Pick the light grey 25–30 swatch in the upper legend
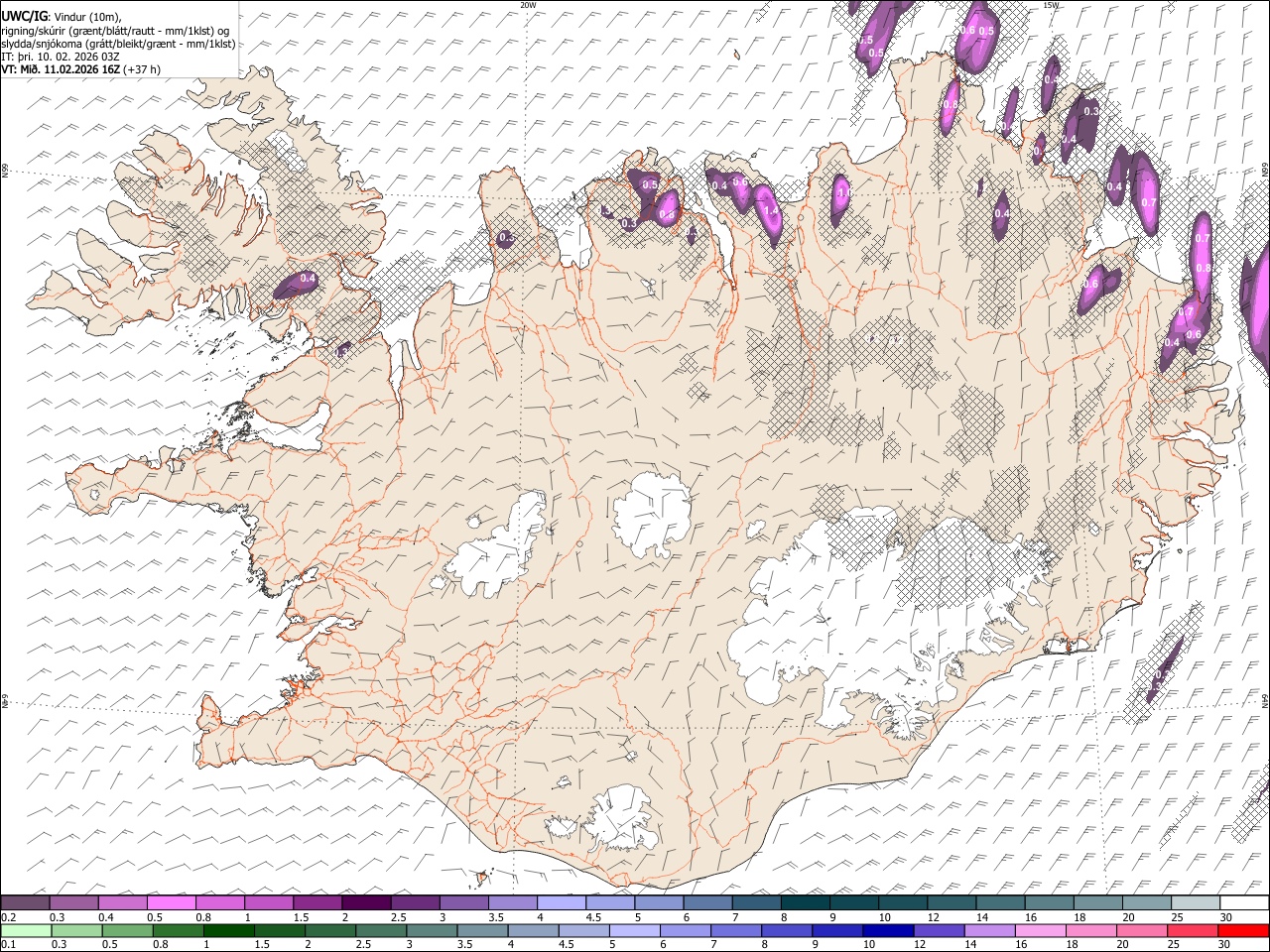Image resolution: width=1270 pixels, height=952 pixels. [x=1196, y=903]
